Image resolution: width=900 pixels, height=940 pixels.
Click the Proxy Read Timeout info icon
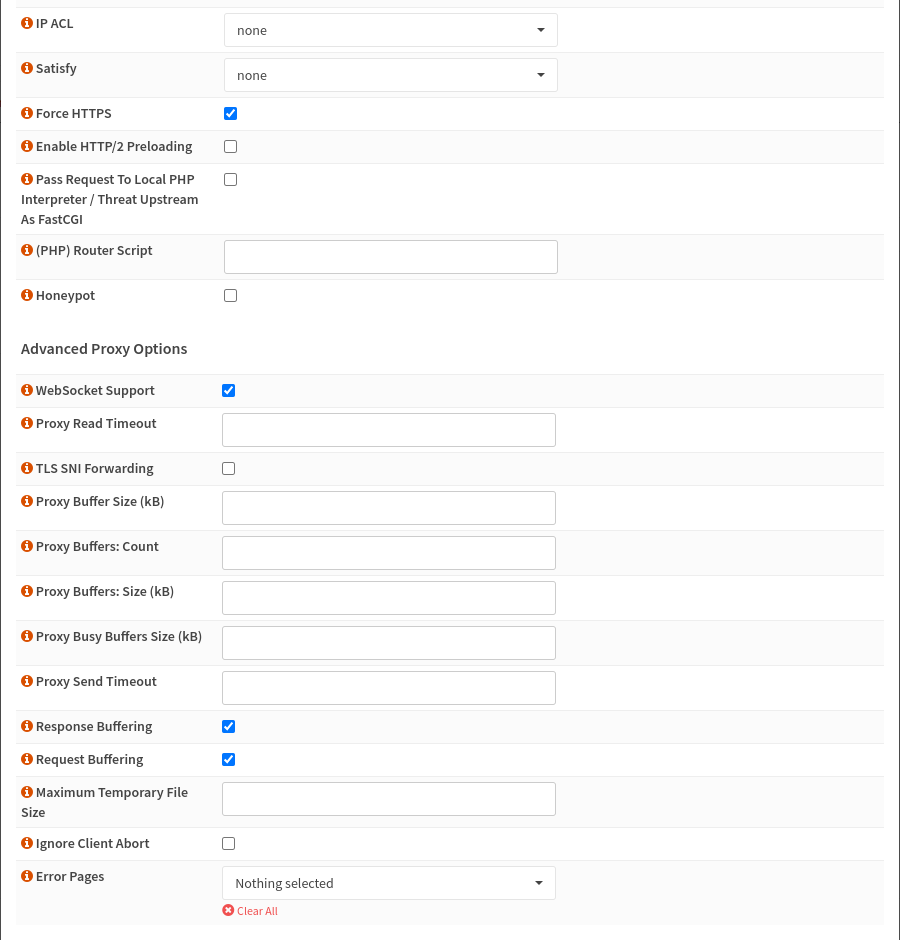click(x=26, y=422)
